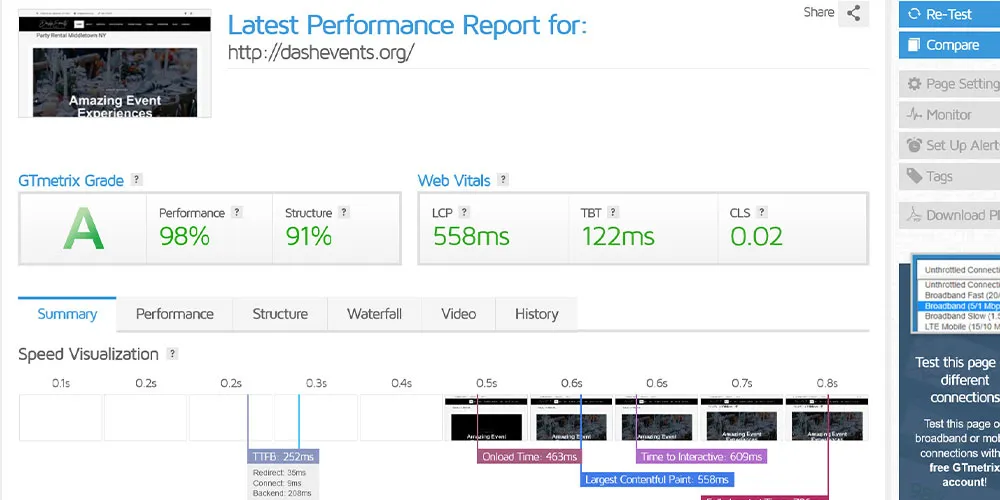This screenshot has width=1000, height=500.
Task: Open the dashevents.org URL link
Action: (x=321, y=52)
